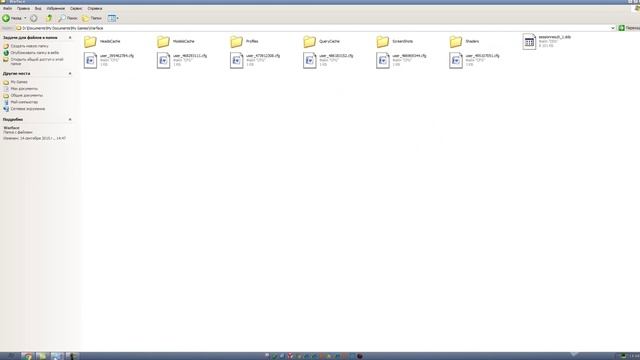640x360 pixels.
Task: Open the Справка menu
Action: tap(95, 8)
